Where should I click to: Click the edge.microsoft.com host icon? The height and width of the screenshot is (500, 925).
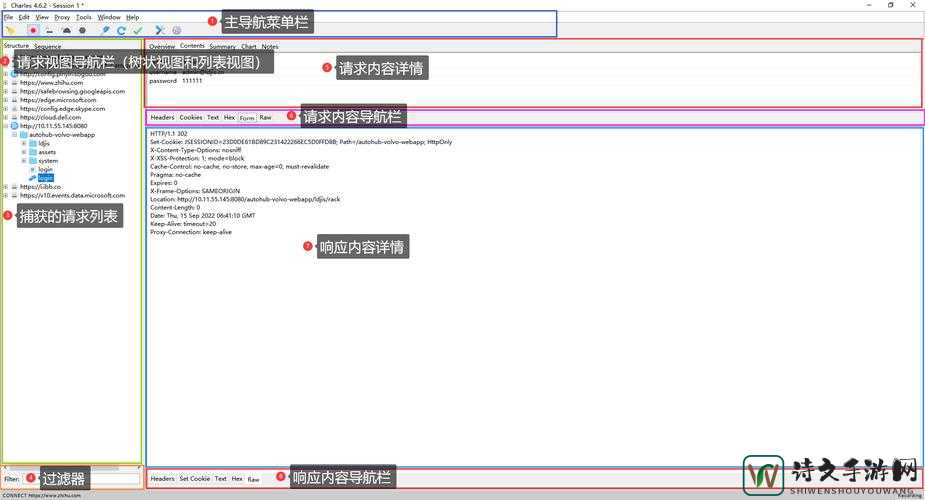tap(15, 100)
